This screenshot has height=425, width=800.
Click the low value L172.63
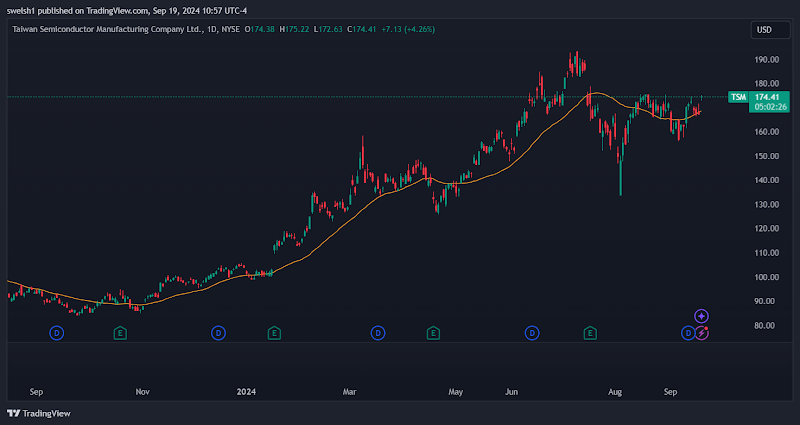coord(328,30)
